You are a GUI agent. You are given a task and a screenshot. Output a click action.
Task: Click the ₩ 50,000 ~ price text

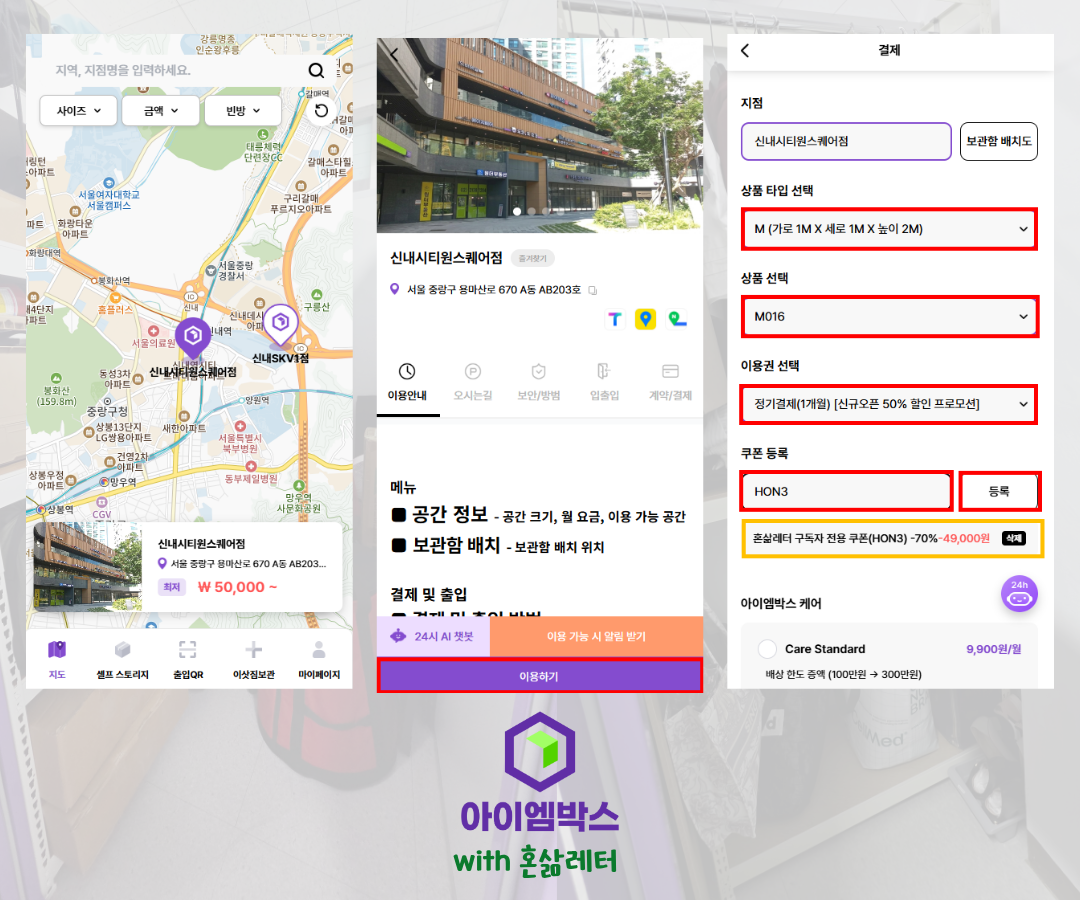click(237, 587)
